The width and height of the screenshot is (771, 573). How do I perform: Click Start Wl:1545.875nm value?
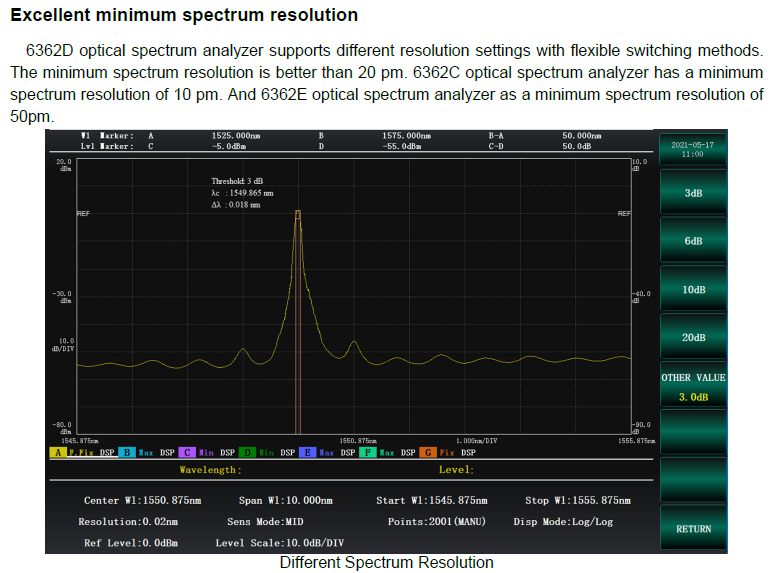(x=432, y=500)
